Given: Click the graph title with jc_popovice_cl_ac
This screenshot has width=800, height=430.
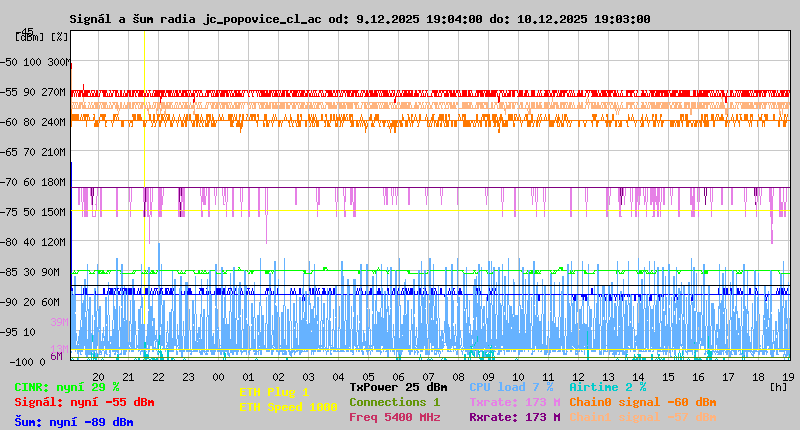Looking at the screenshot, I should tap(360, 19).
